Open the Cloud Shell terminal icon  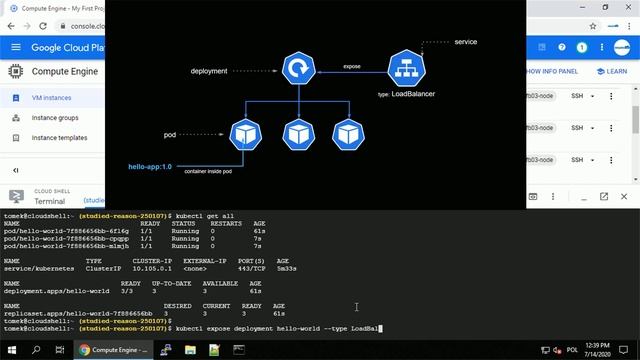pyautogui.click(x=16, y=197)
